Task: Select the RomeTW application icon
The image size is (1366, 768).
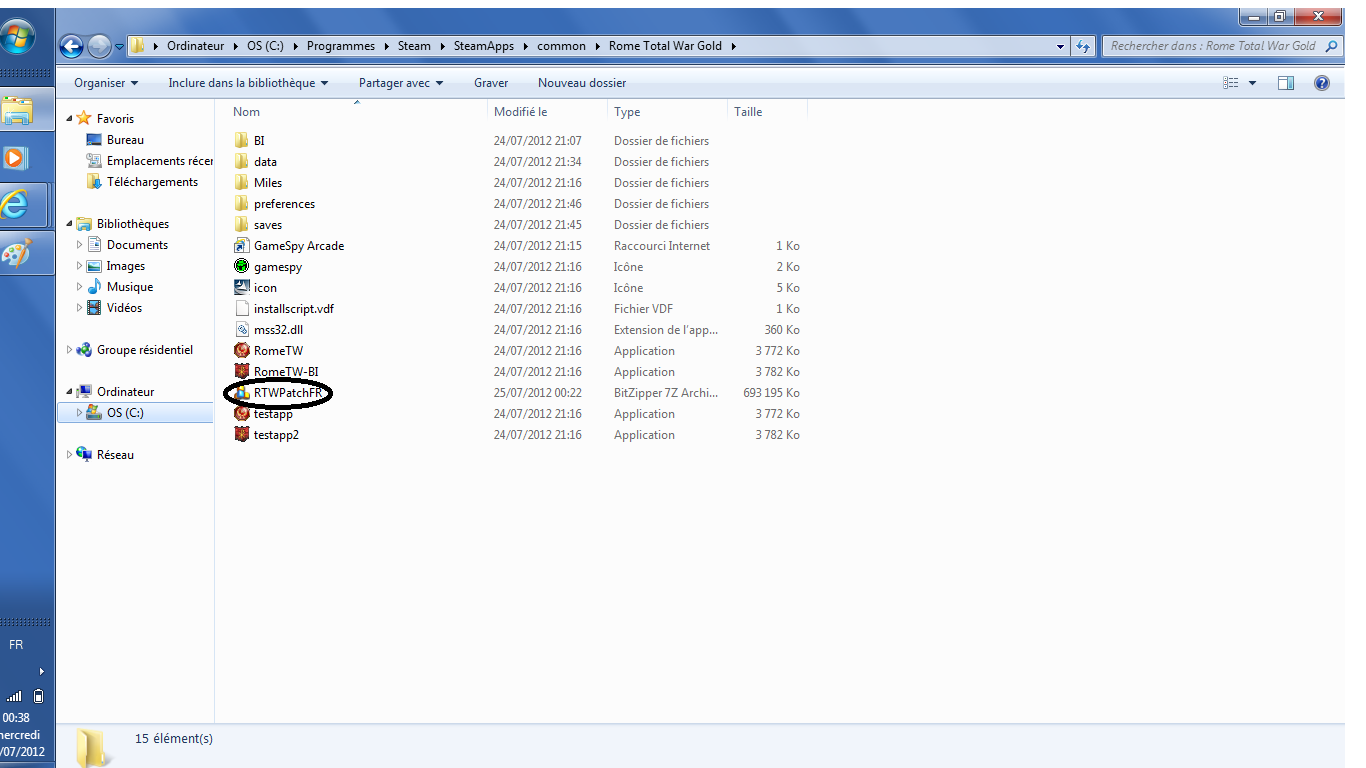Action: [x=241, y=351]
